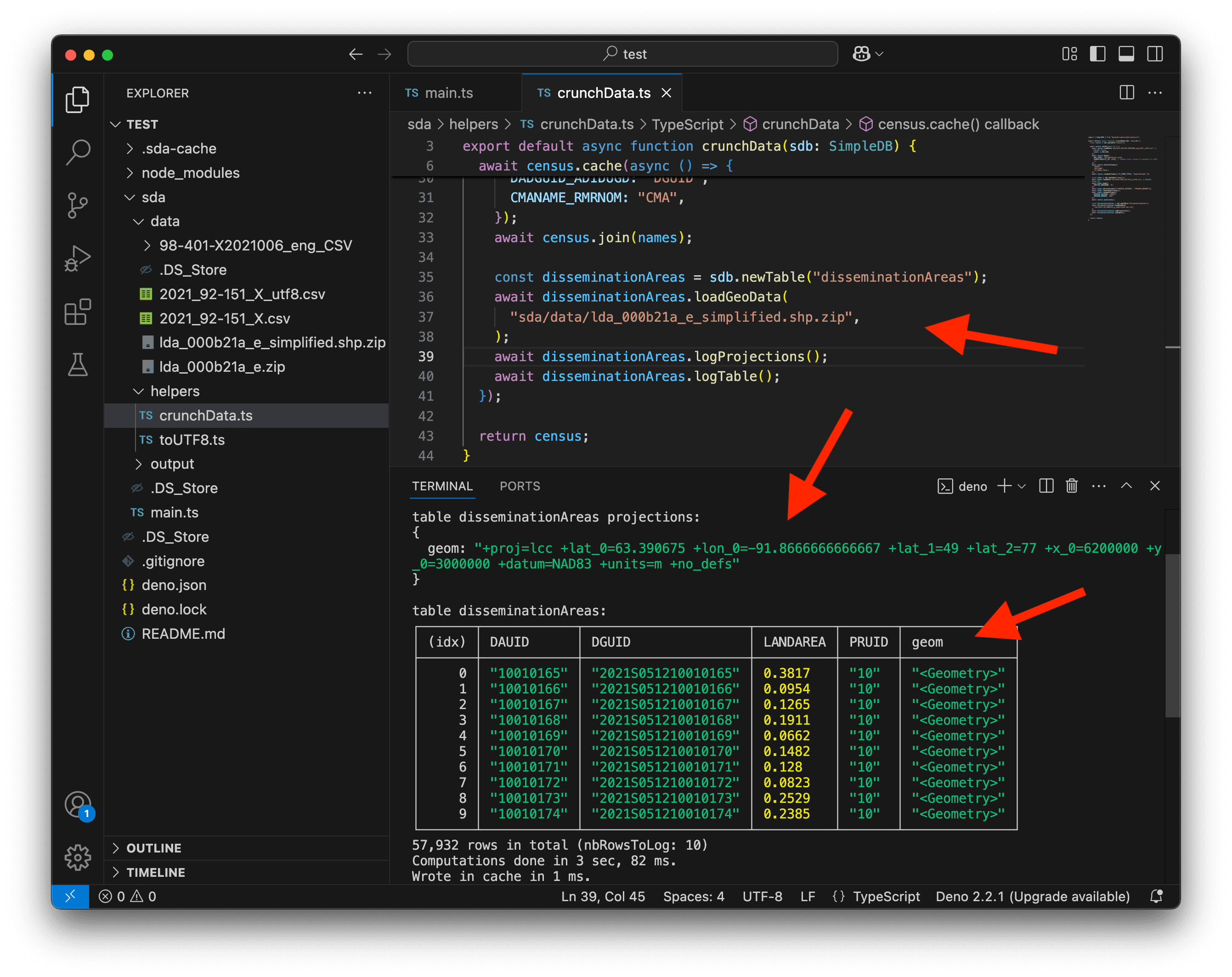This screenshot has width=1232, height=977.
Task: Split the terminal panel
Action: pyautogui.click(x=1046, y=486)
